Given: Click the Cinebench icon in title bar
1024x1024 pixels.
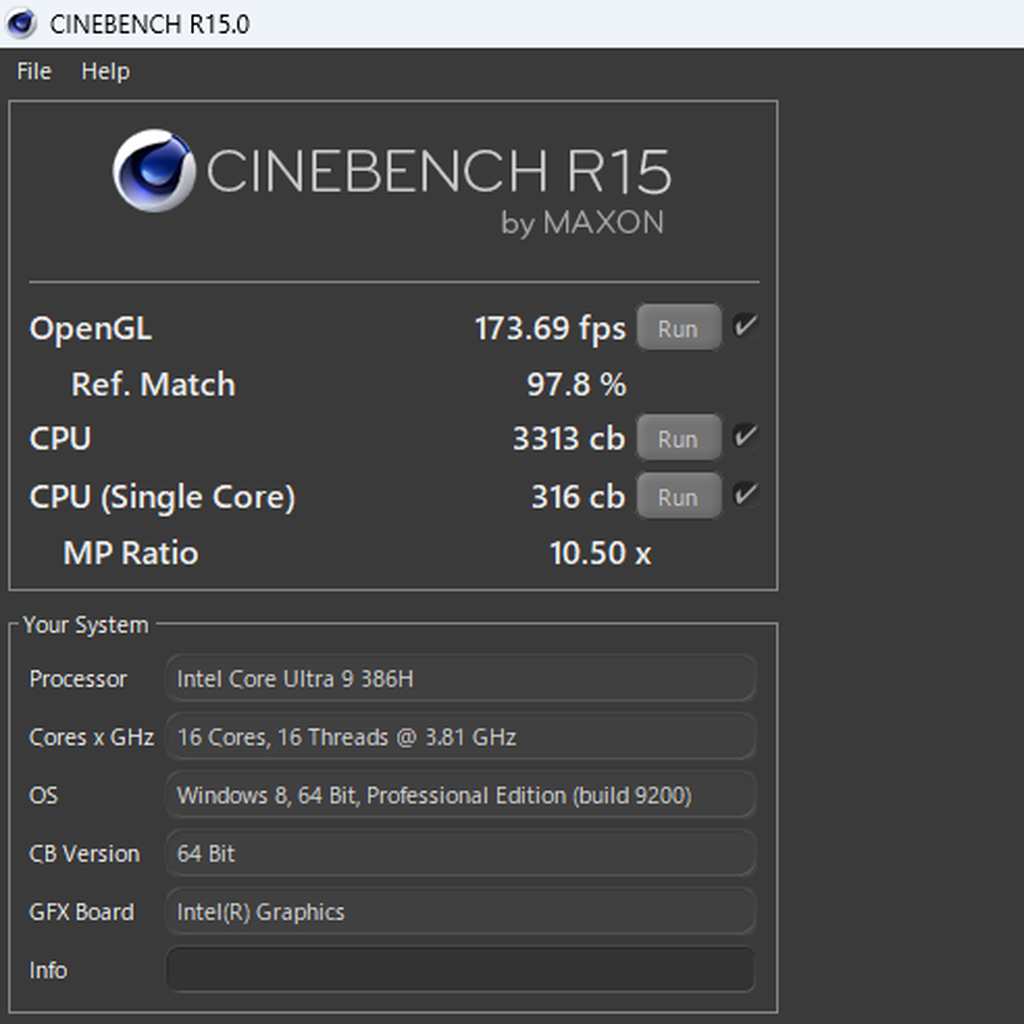Looking at the screenshot, I should (21, 24).
